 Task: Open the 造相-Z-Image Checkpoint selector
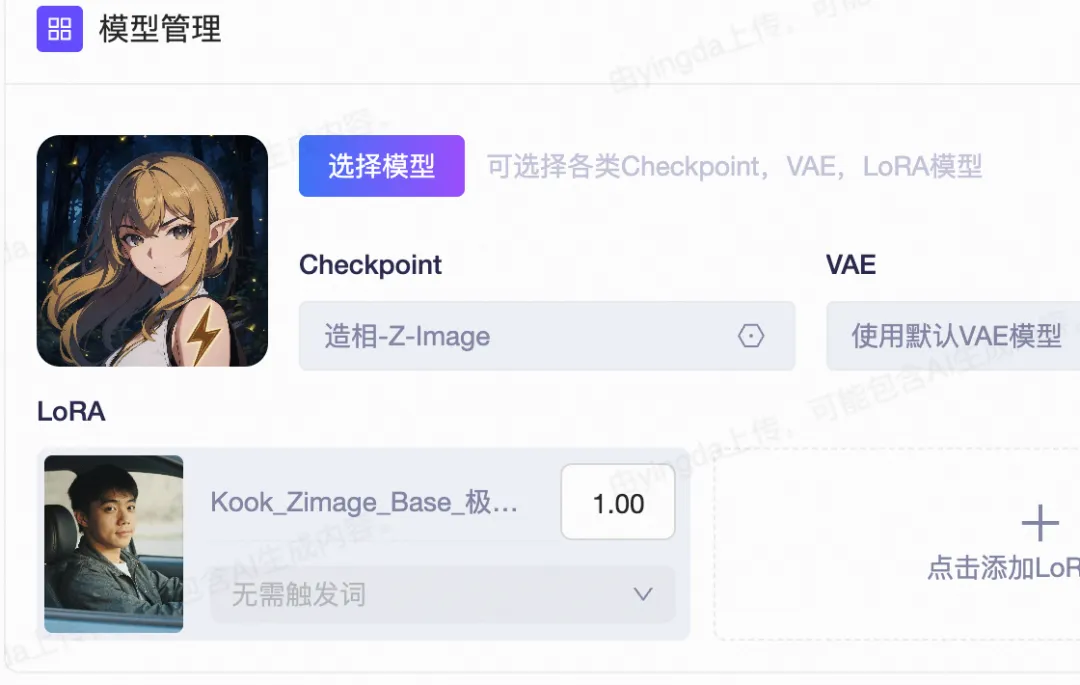click(x=547, y=336)
